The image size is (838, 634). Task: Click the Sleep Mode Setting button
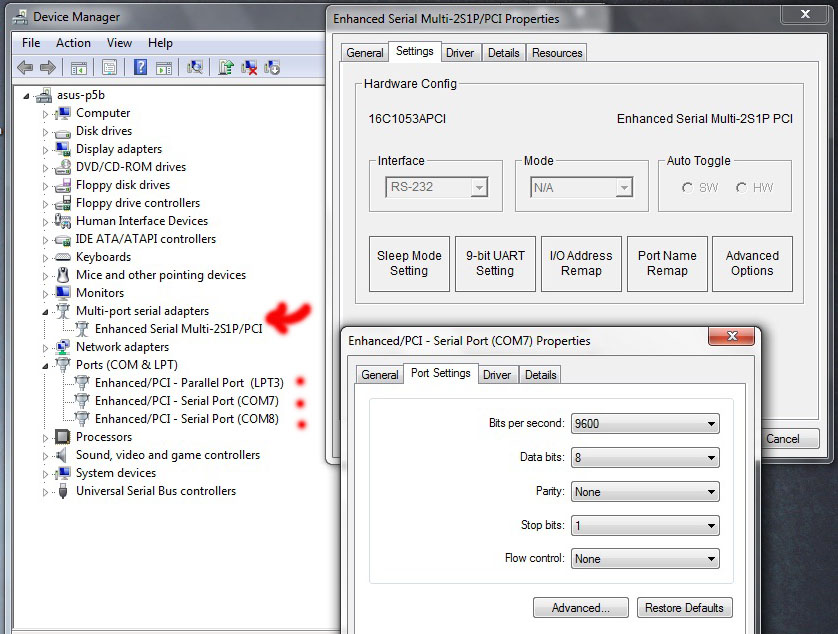(x=409, y=264)
